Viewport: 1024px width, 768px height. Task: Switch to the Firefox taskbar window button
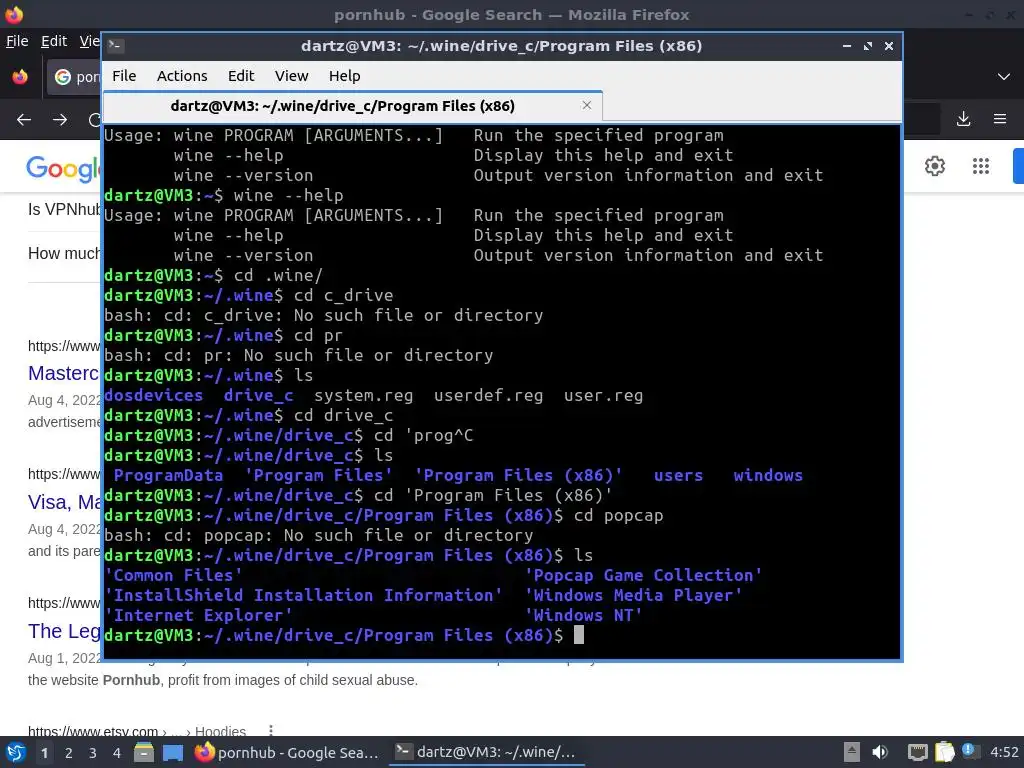click(287, 752)
